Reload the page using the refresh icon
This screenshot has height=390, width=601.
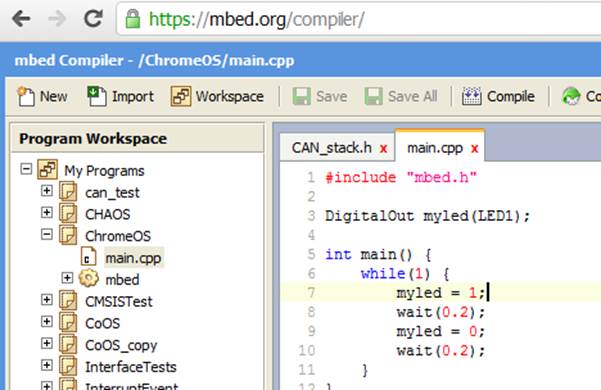tap(94, 18)
